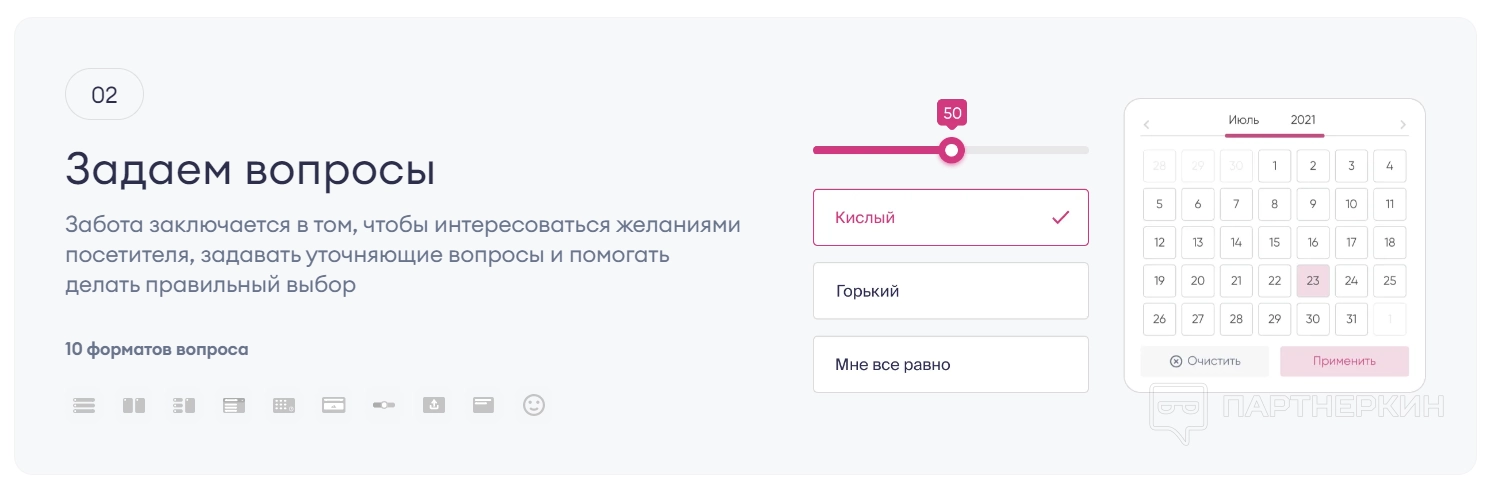Click the file upload format icon
Viewport: 1496px width, 498px height.
pos(434,405)
